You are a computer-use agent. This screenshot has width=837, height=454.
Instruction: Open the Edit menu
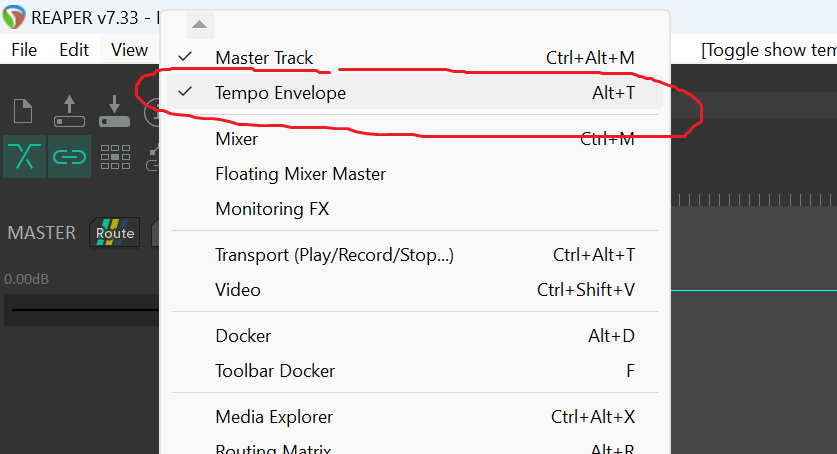74,49
